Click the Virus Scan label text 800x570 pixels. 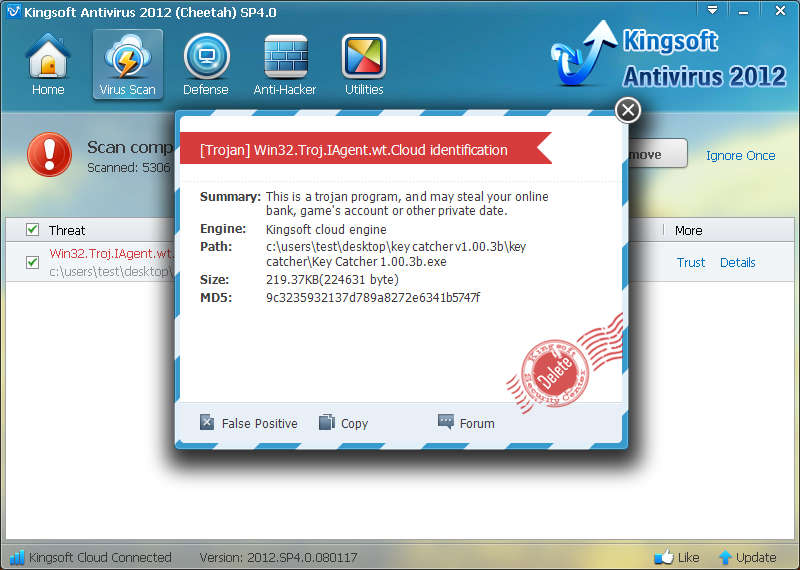pyautogui.click(x=128, y=90)
